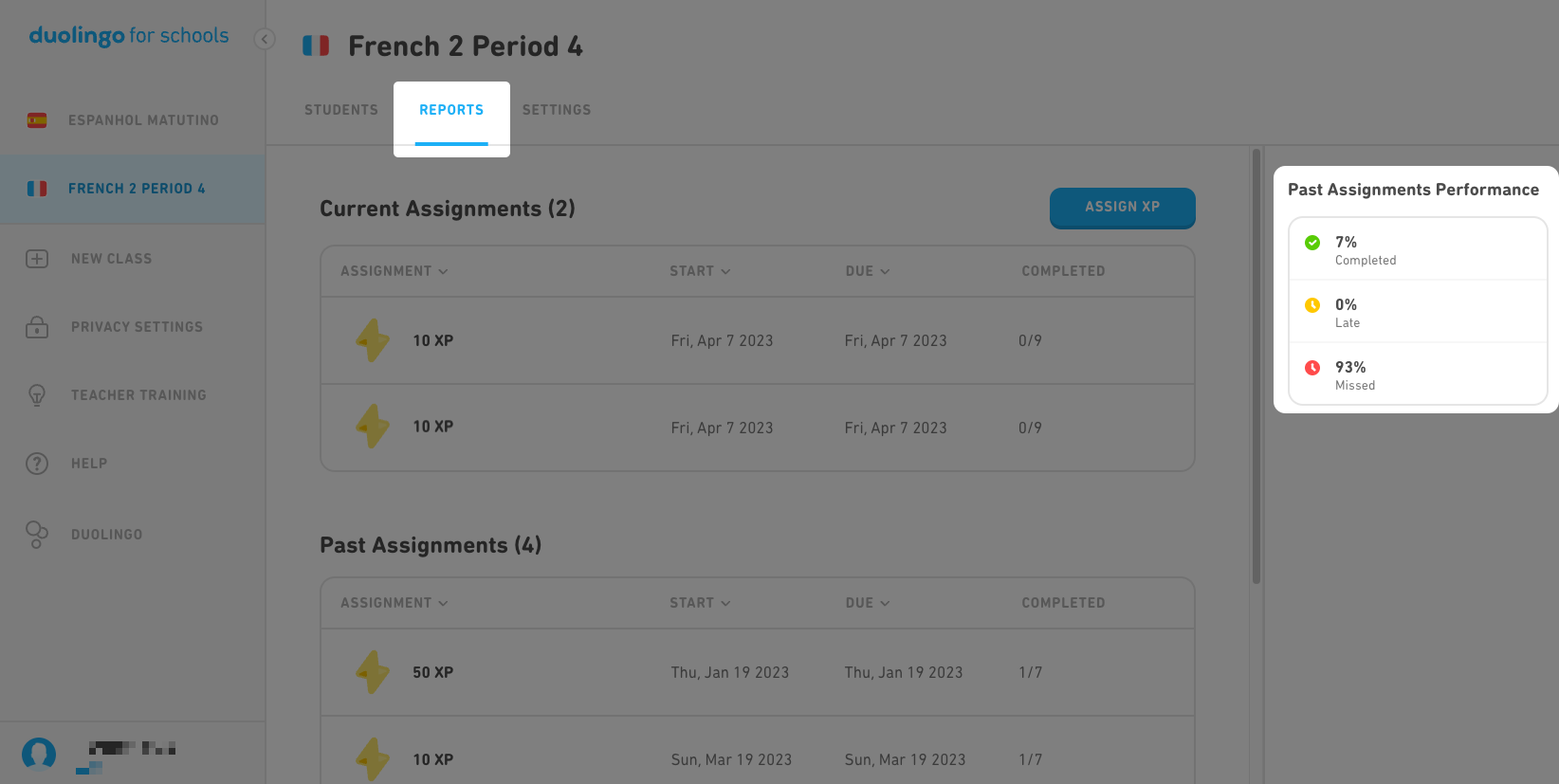Viewport: 1559px width, 784px height.
Task: Open New Class via the plus icon
Action: pyautogui.click(x=36, y=258)
